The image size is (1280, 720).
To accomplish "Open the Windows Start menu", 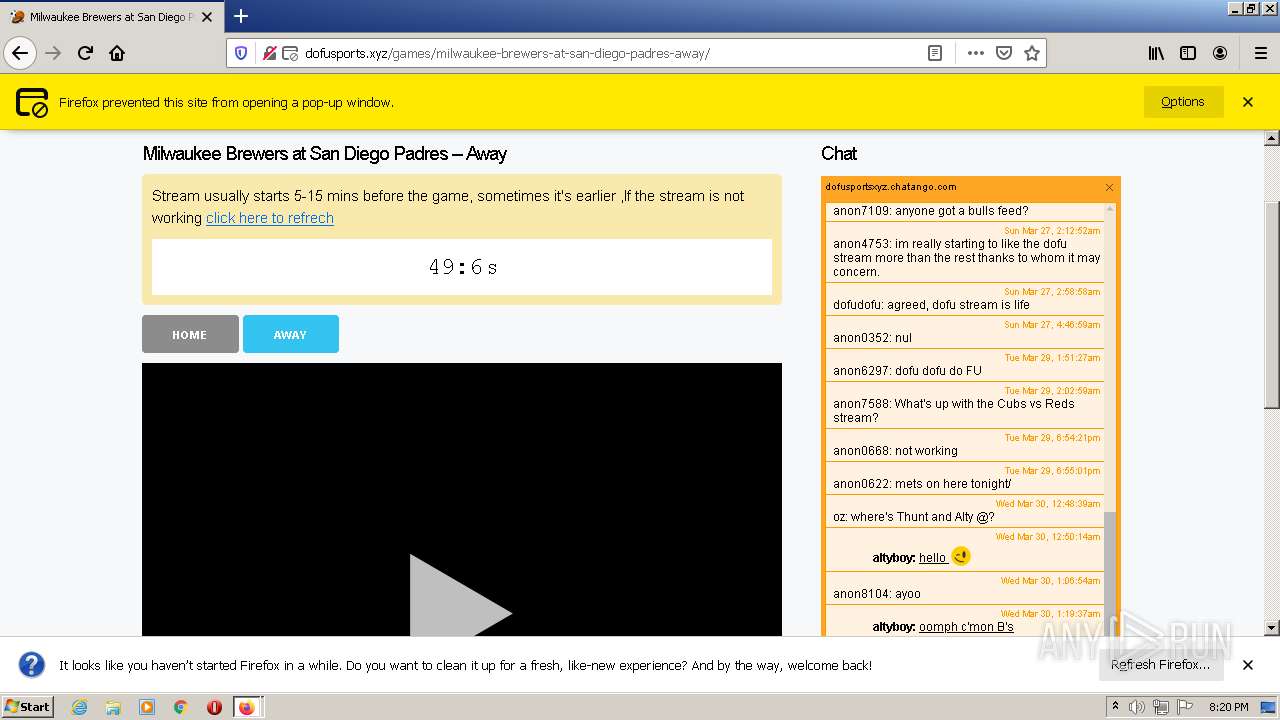I will click(x=28, y=707).
